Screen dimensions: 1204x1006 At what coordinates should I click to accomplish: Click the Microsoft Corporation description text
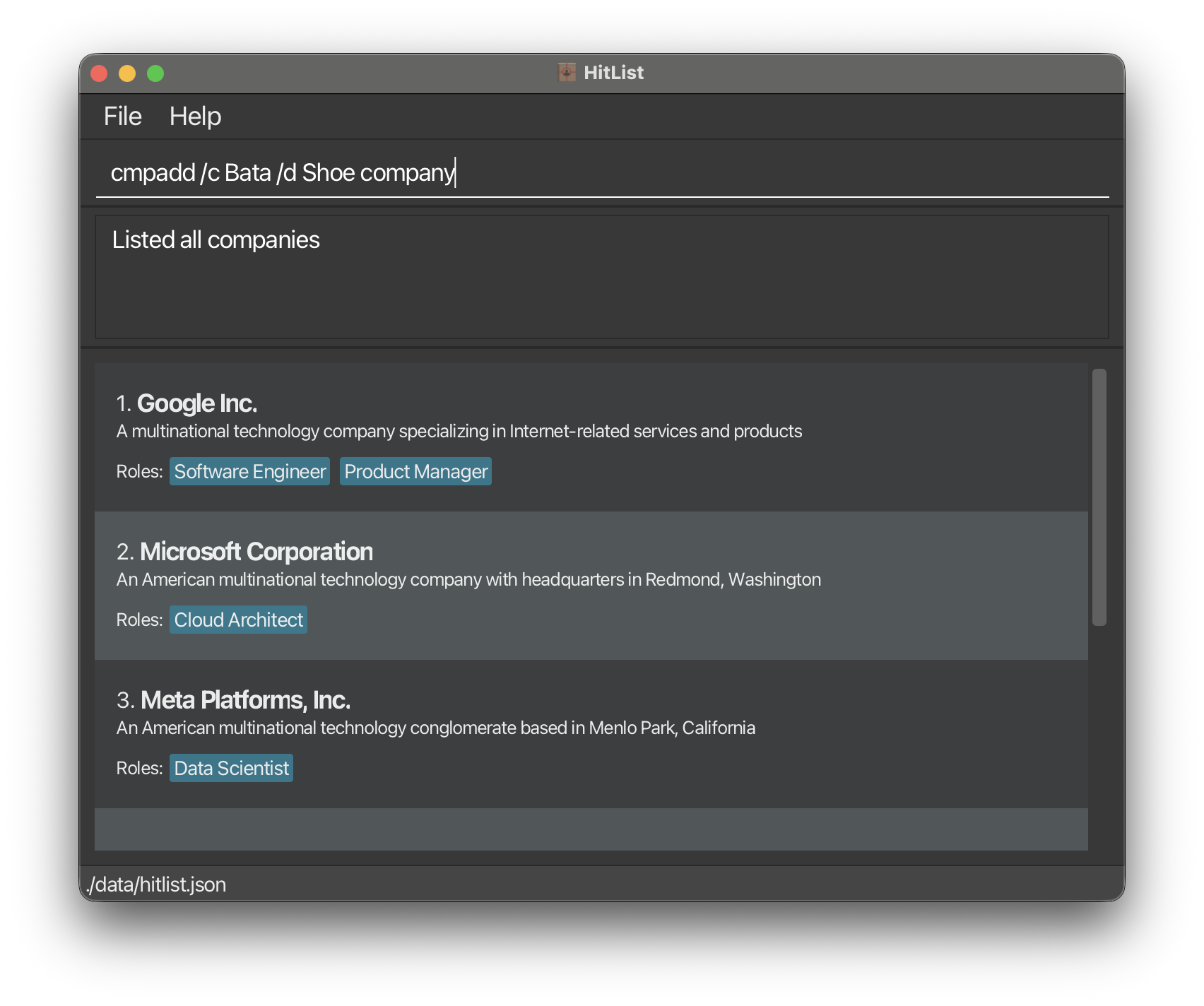tap(468, 580)
